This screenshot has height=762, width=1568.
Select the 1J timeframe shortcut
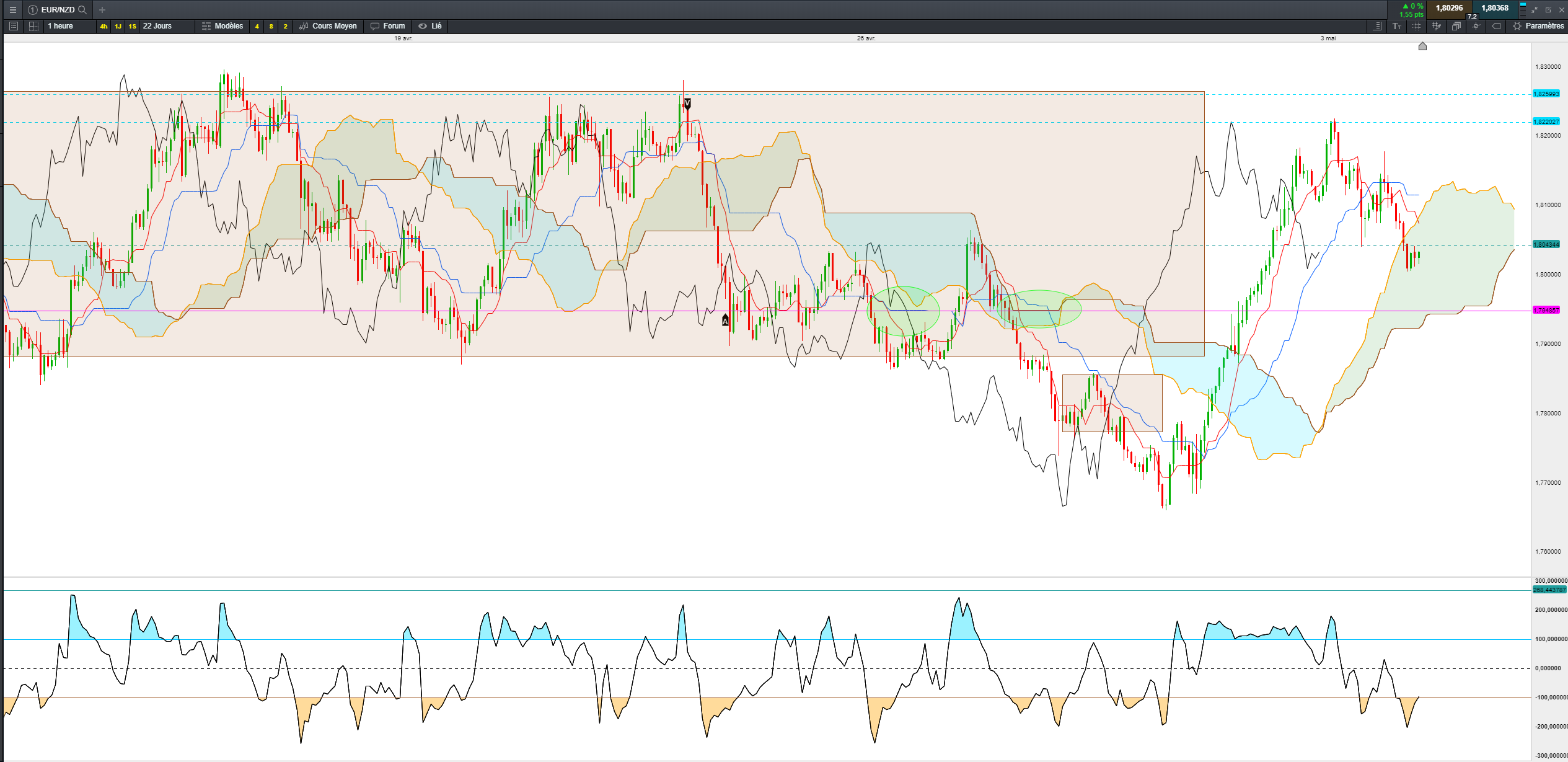pyautogui.click(x=118, y=26)
